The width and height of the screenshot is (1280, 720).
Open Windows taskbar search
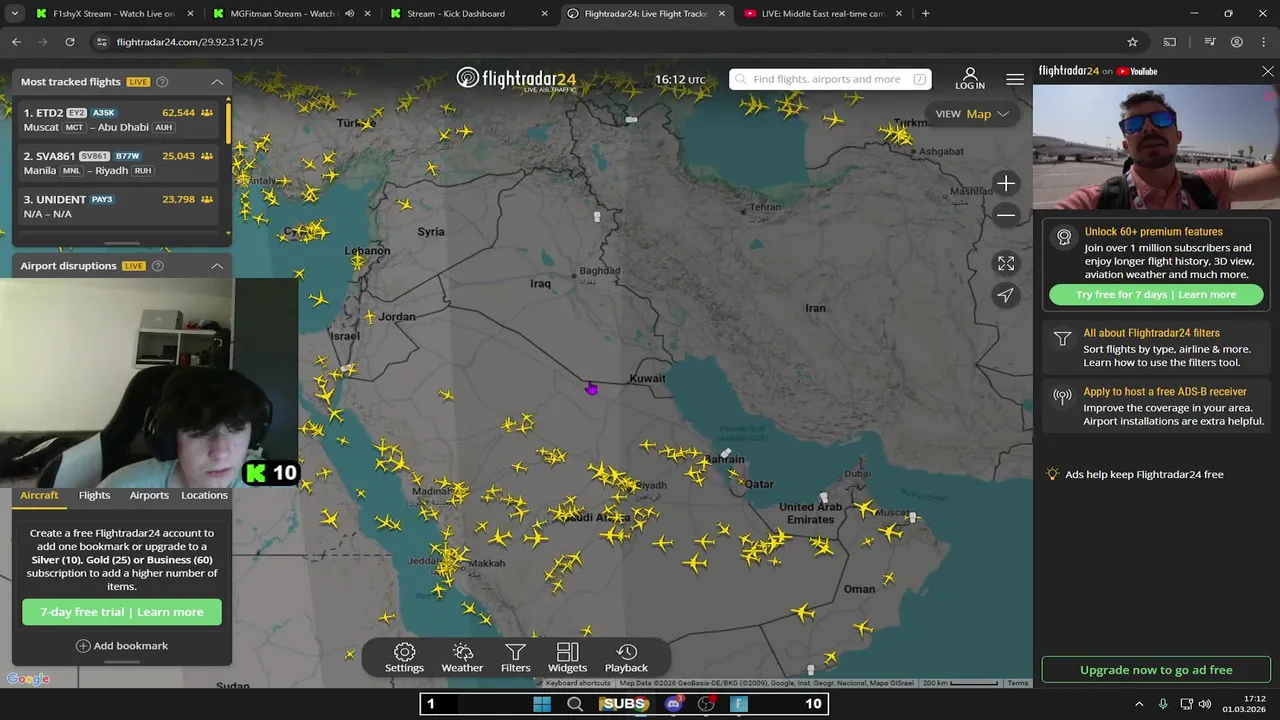(x=575, y=704)
